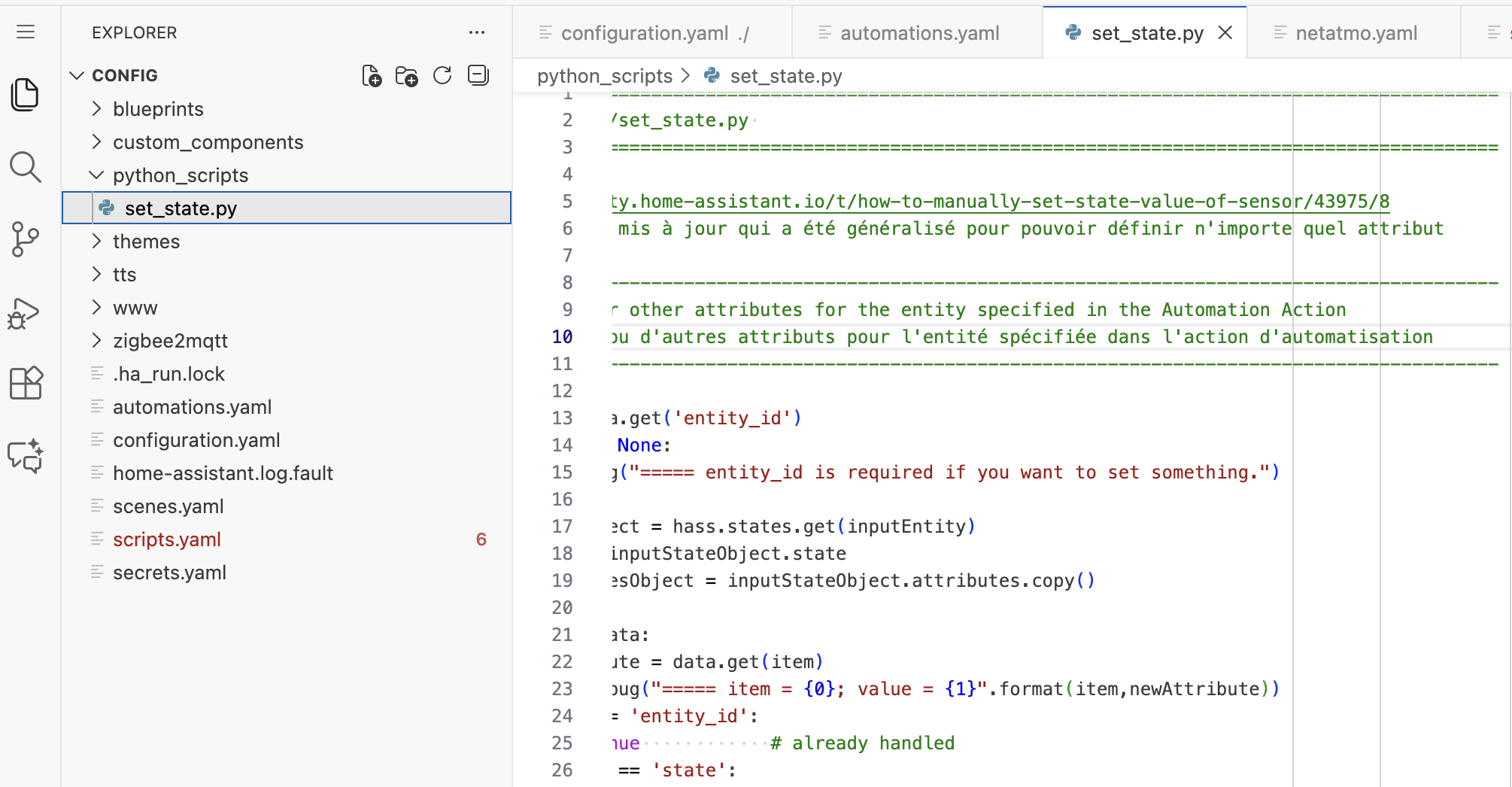Close the set_state.py tab
This screenshot has height=787, width=1512.
point(1225,33)
